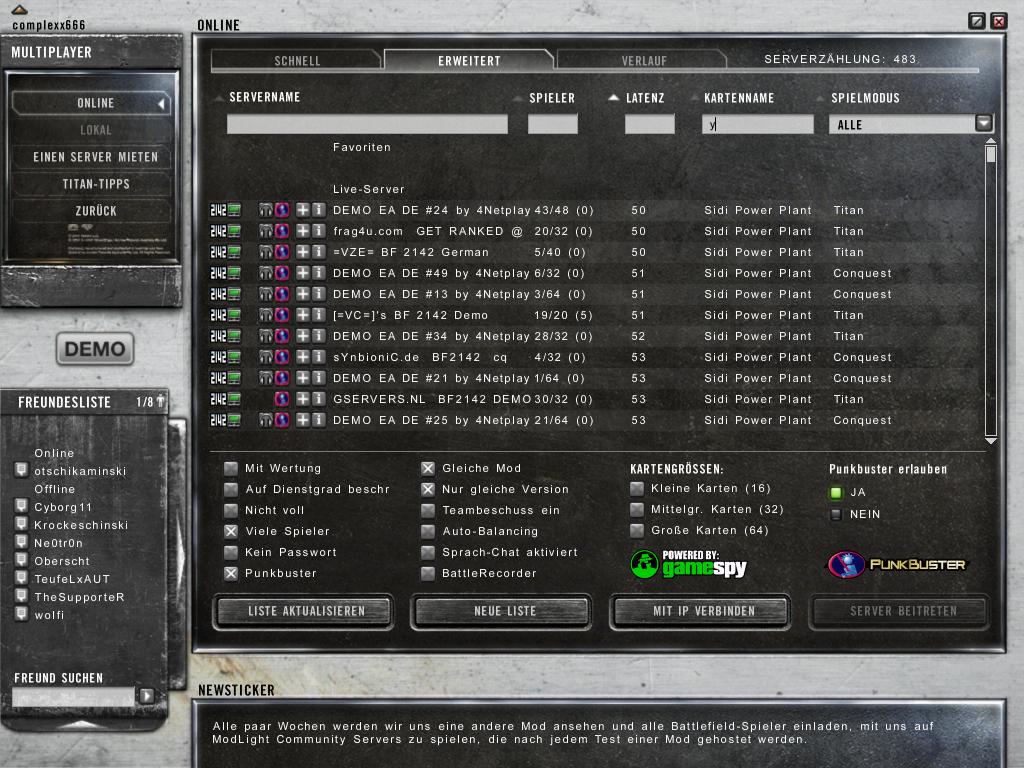
Task: Show info for =VZE= BF 2142 German
Action: click(319, 252)
